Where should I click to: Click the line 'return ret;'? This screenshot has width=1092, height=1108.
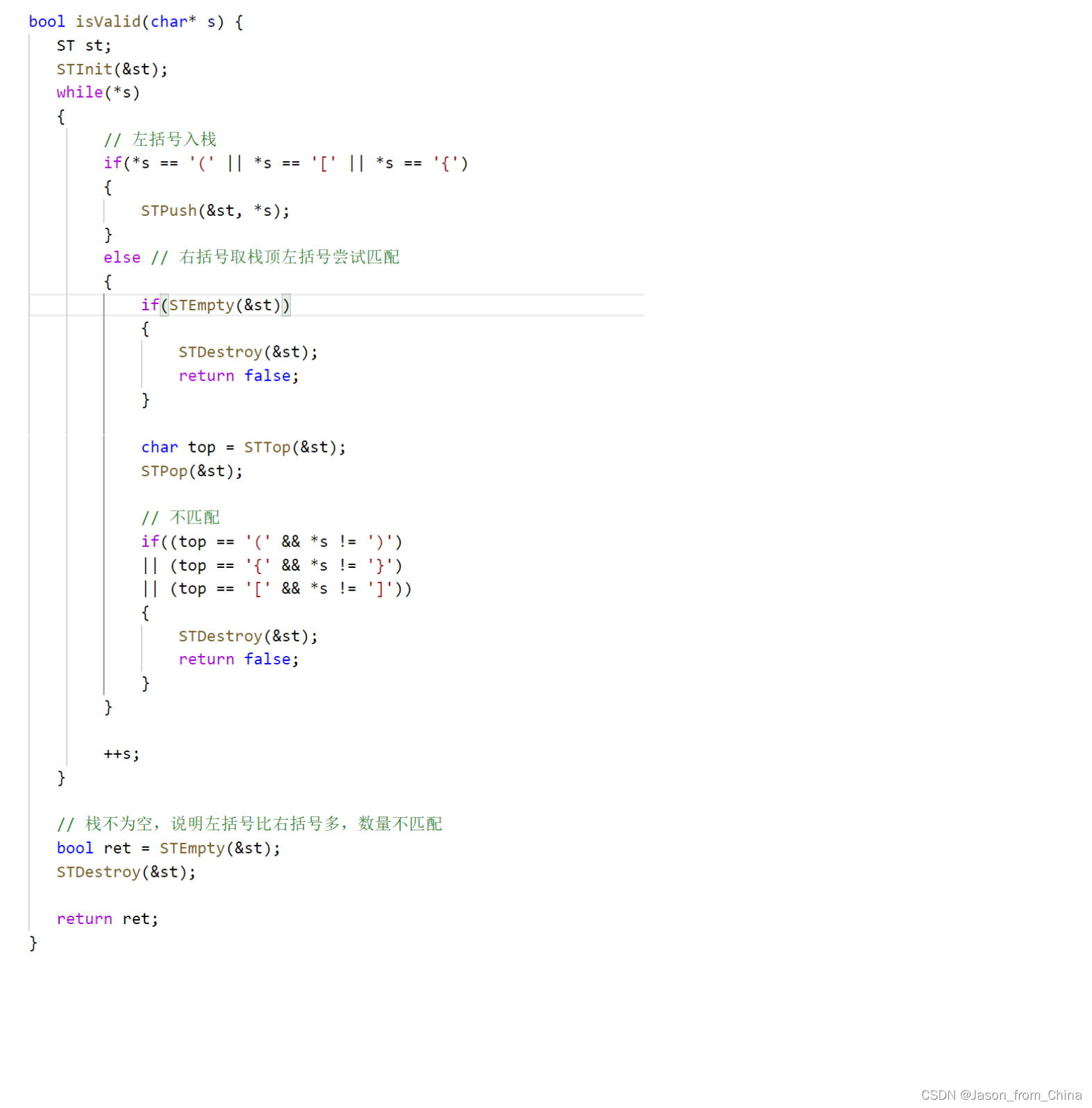pos(108,919)
